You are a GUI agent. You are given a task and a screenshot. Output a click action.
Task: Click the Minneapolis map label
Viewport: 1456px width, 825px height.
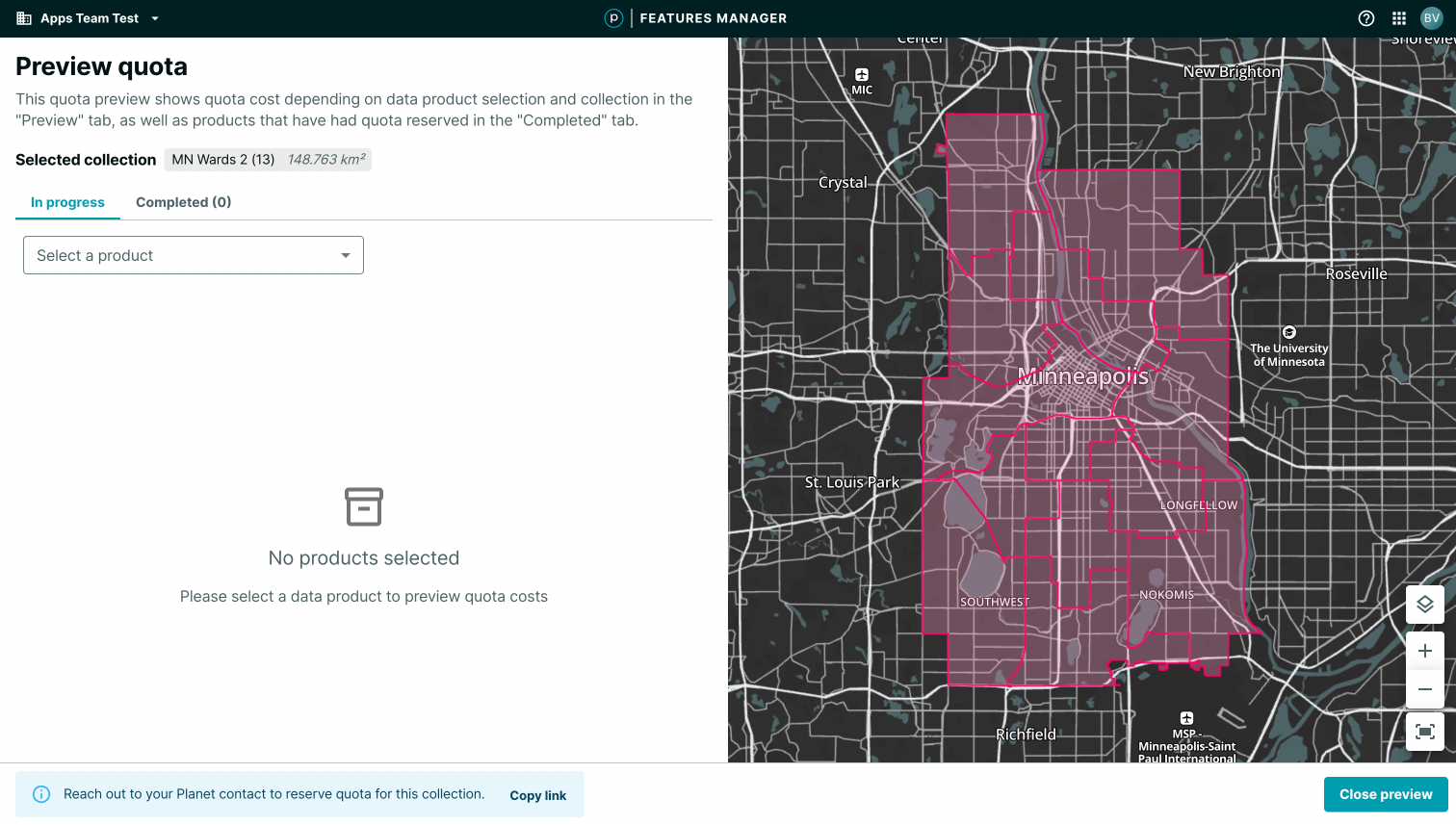tap(1083, 376)
